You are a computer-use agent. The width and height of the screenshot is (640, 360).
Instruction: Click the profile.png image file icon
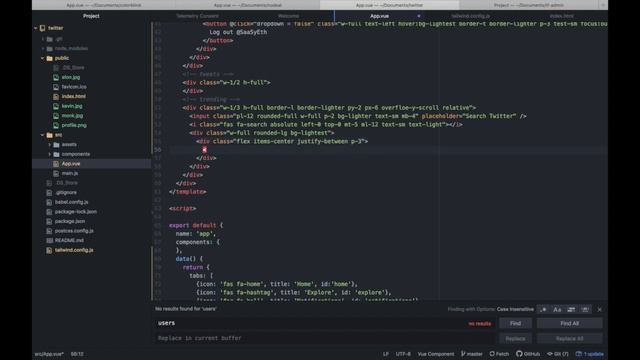tap(56, 125)
